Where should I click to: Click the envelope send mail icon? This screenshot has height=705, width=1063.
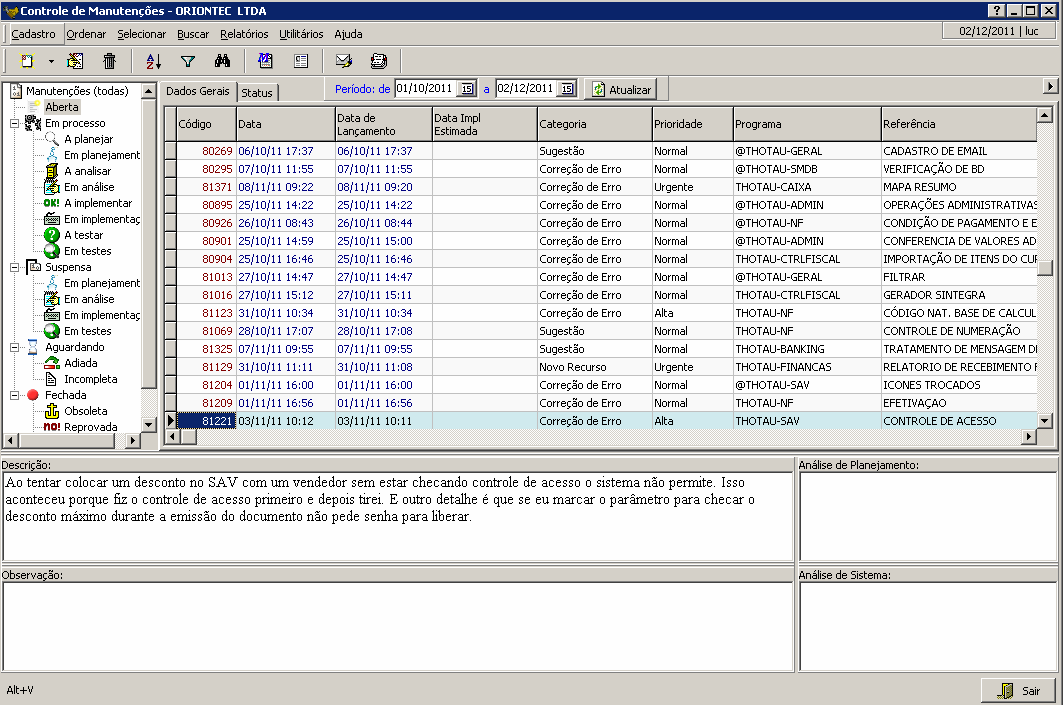344,61
